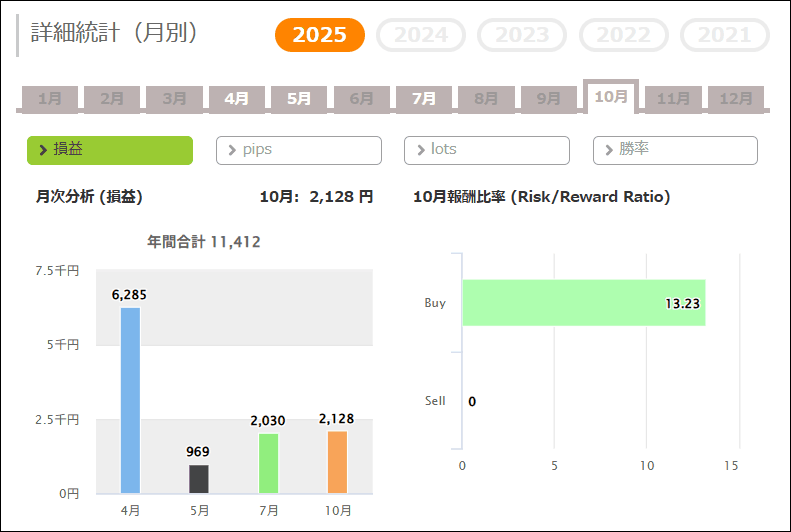Click the blue April profit bar

coord(130,400)
